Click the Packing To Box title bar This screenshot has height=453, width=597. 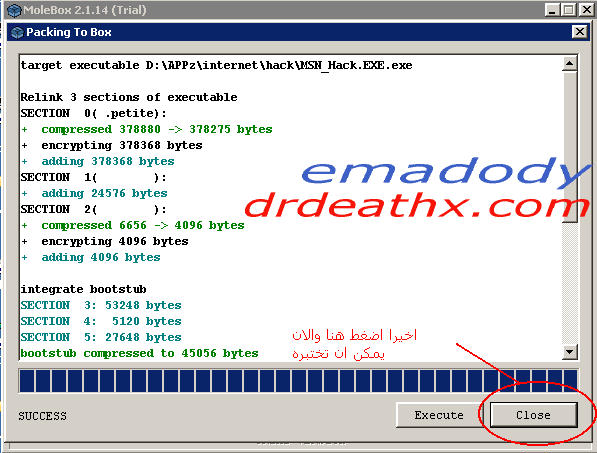(x=298, y=32)
